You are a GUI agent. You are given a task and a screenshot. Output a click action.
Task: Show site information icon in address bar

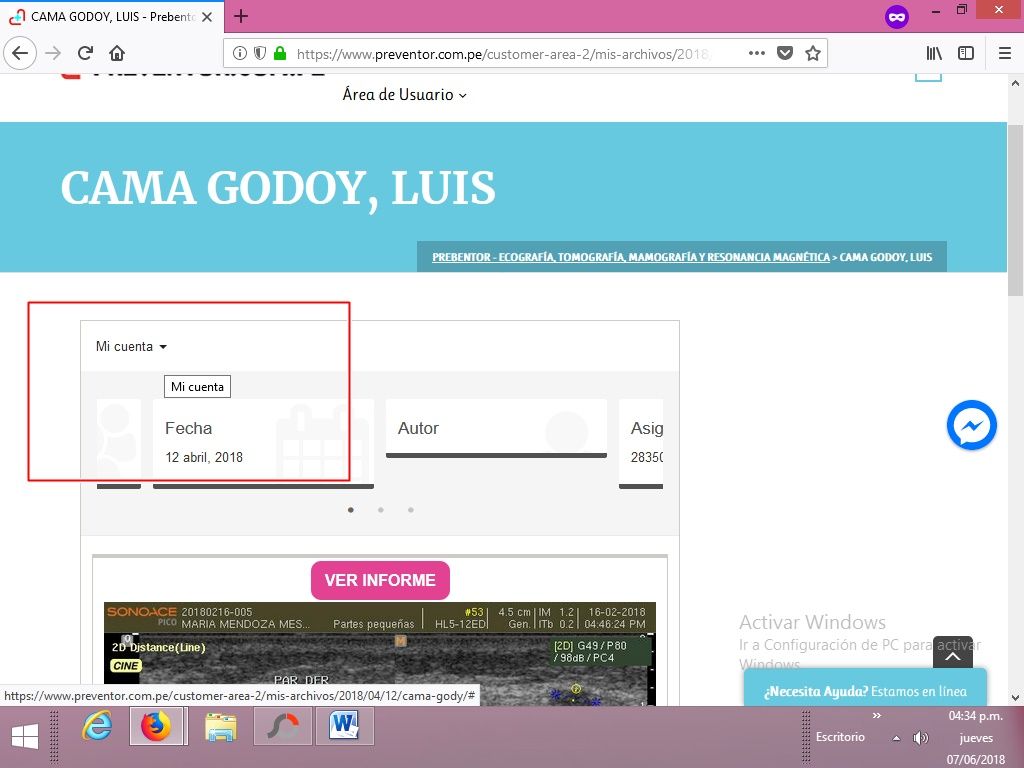[240, 53]
